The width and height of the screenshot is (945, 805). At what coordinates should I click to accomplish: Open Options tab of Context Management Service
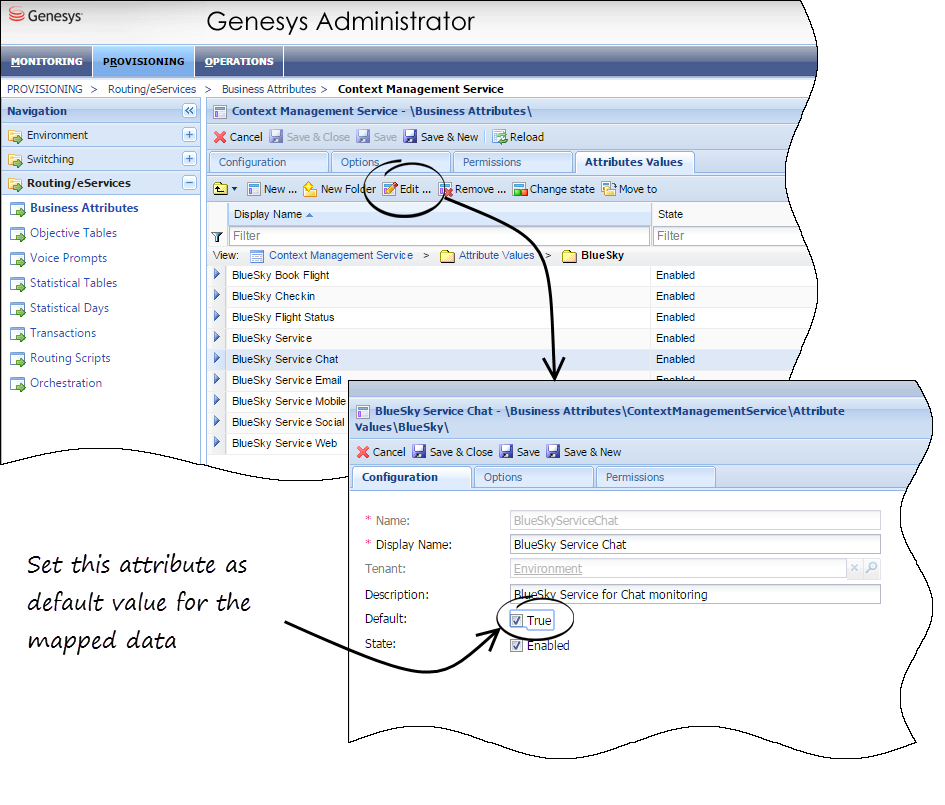390,162
